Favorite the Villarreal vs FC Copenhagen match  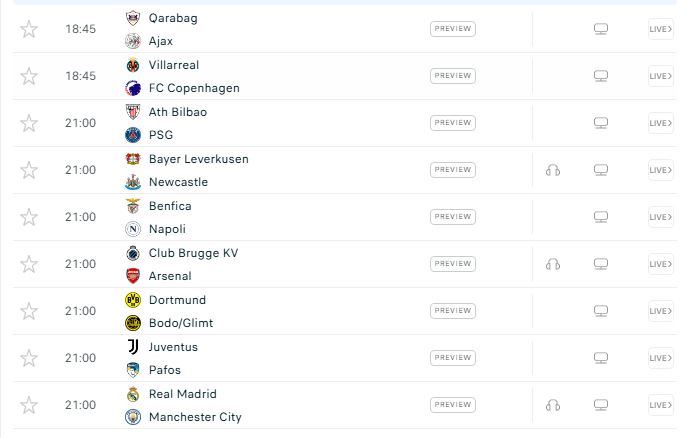tap(29, 76)
